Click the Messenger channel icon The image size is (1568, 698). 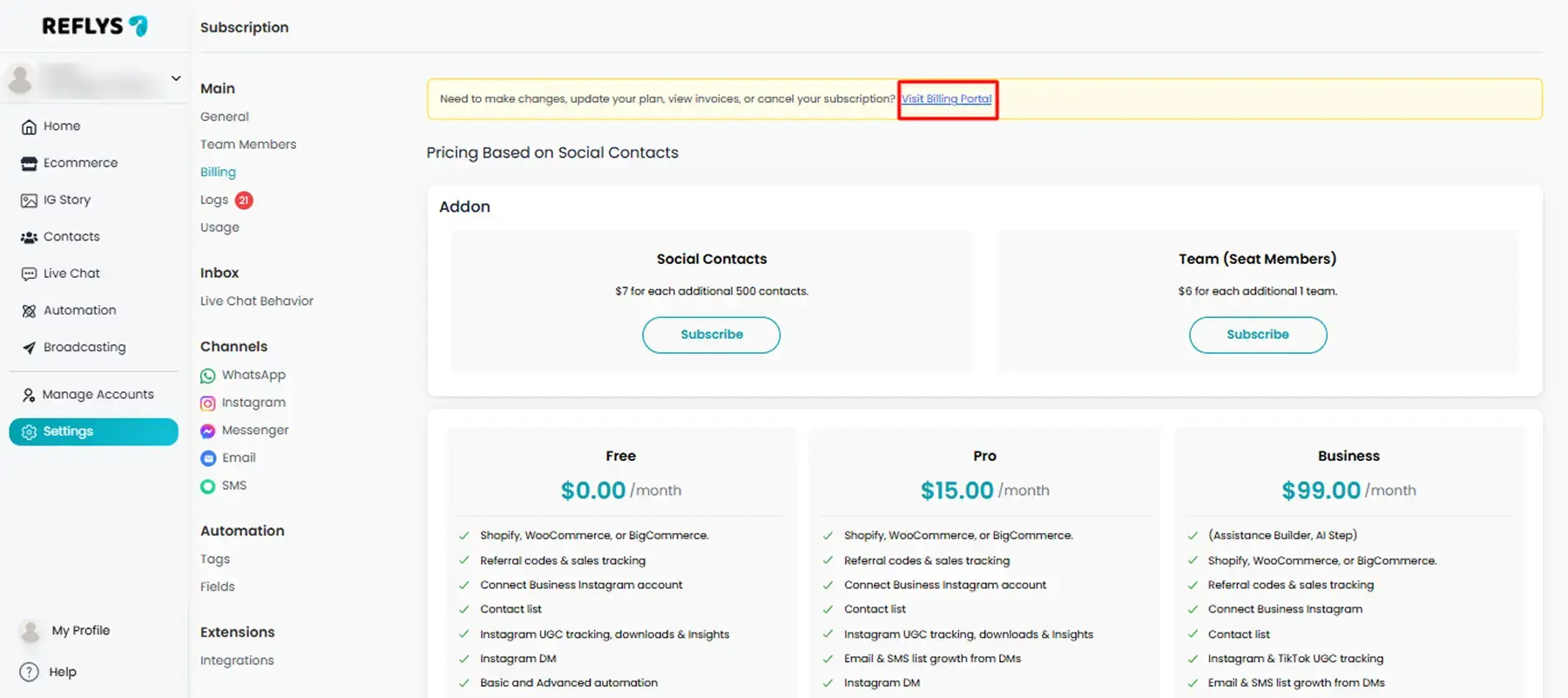[x=207, y=430]
